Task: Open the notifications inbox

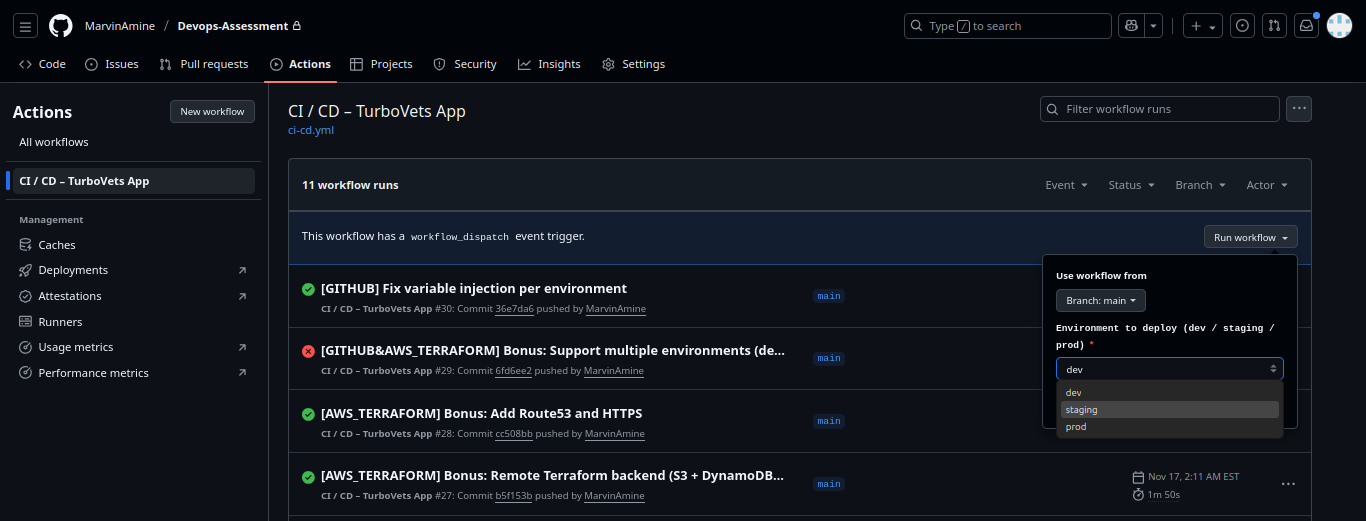Action: (x=1306, y=26)
